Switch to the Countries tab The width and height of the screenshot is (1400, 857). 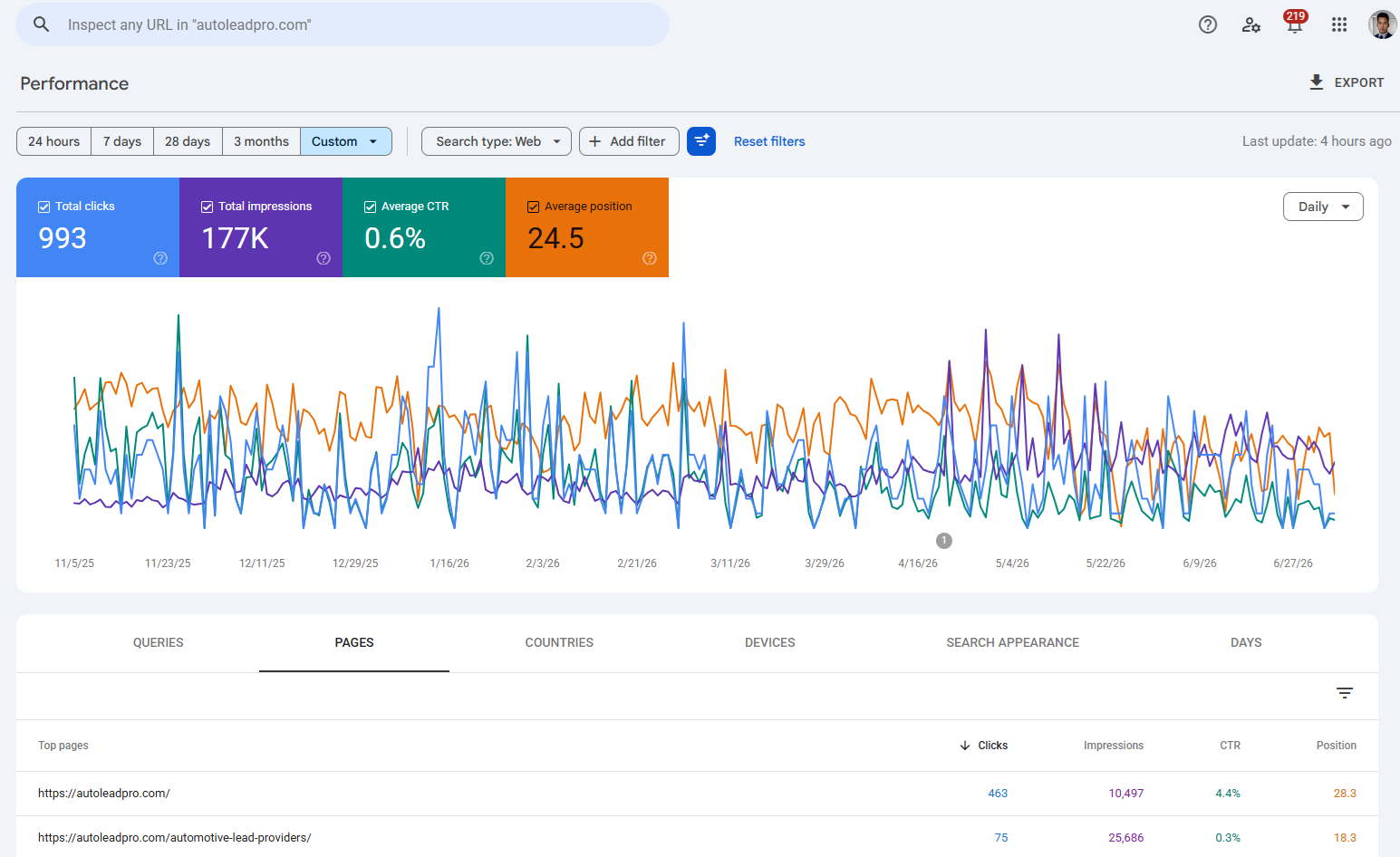[x=559, y=642]
